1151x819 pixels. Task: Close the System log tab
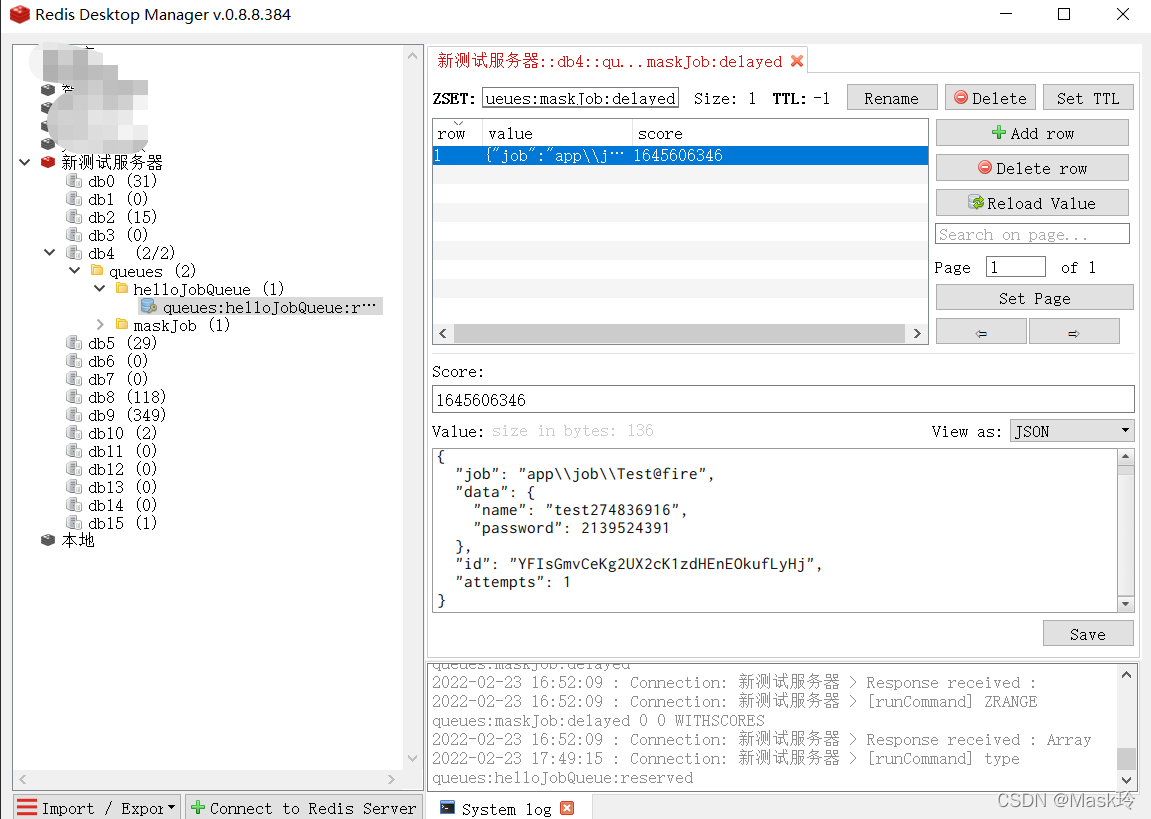[x=567, y=808]
